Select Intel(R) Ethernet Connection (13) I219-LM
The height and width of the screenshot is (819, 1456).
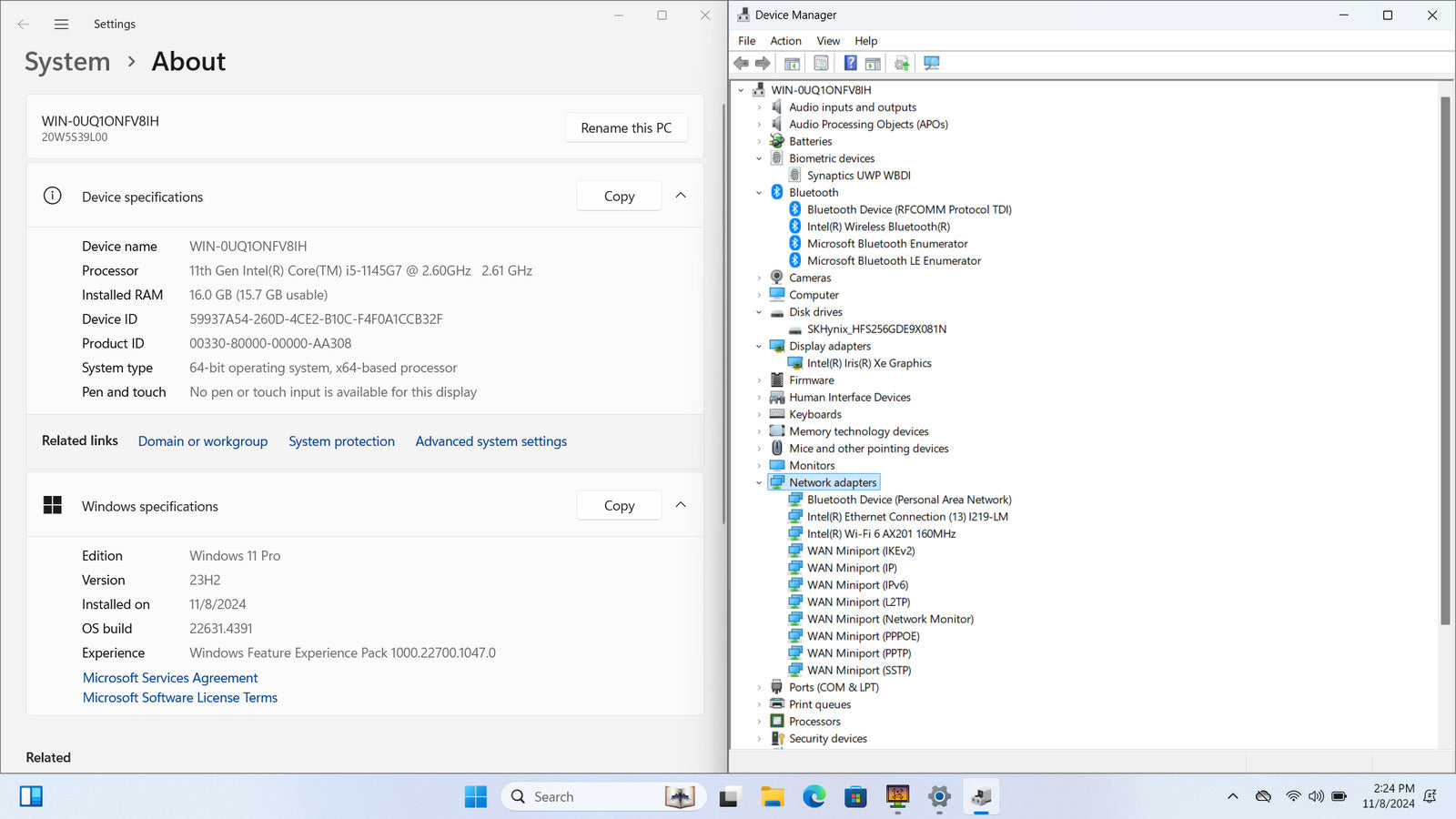(907, 517)
